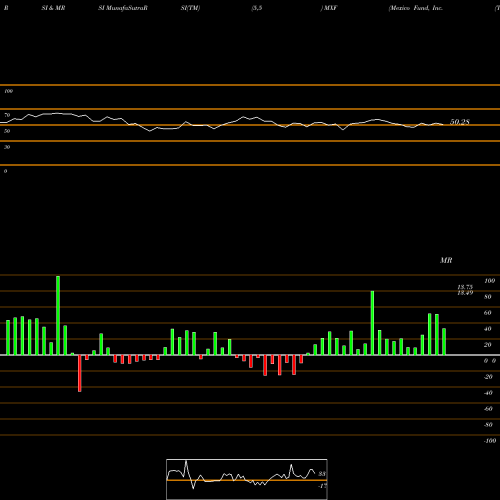The height and width of the screenshot is (500, 500).
Task: Click the 40 label on the MR axis
Action: [487, 329]
